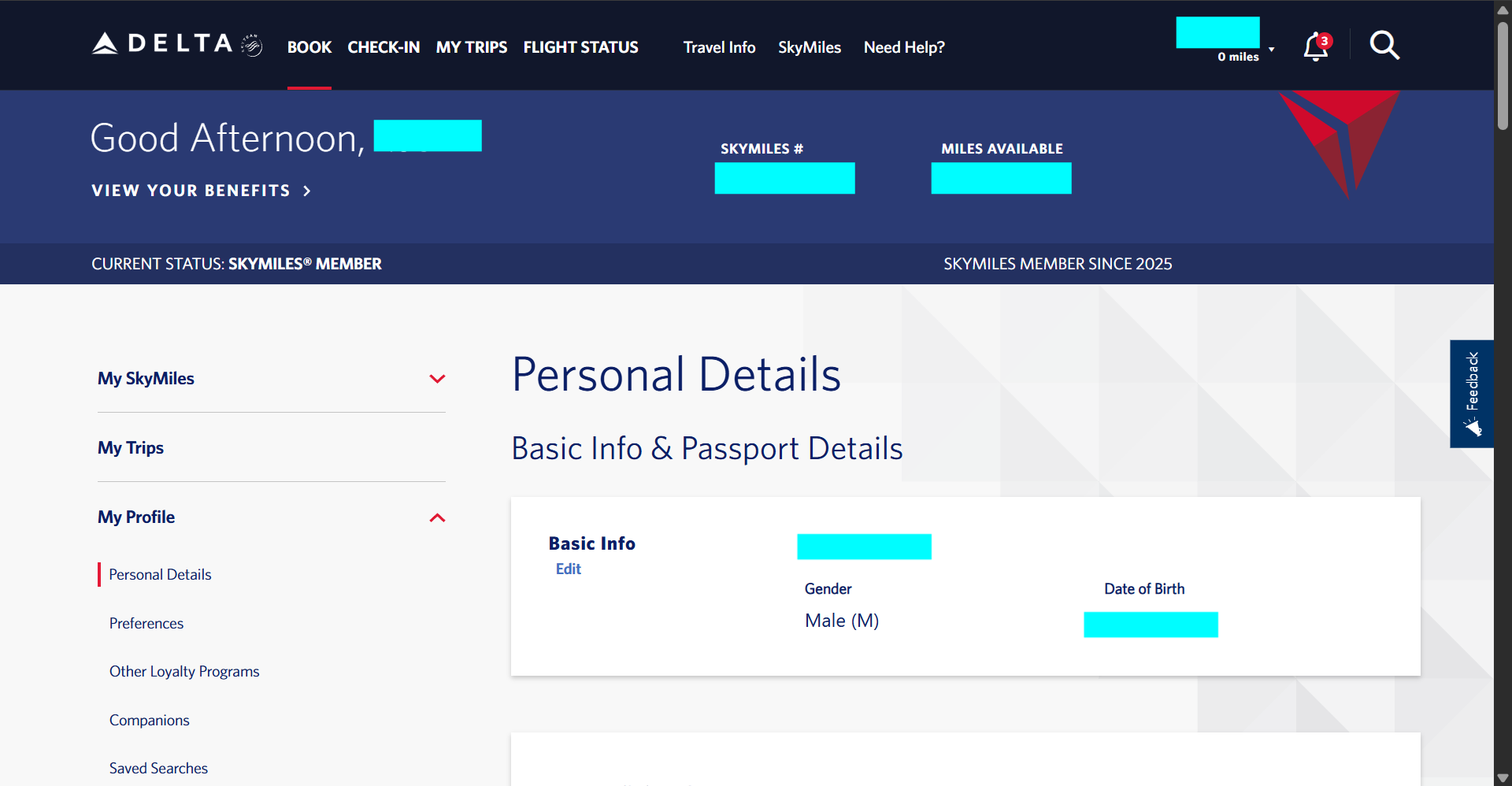Click the scrollbar down arrow
The width and height of the screenshot is (1512, 786).
[x=1501, y=777]
